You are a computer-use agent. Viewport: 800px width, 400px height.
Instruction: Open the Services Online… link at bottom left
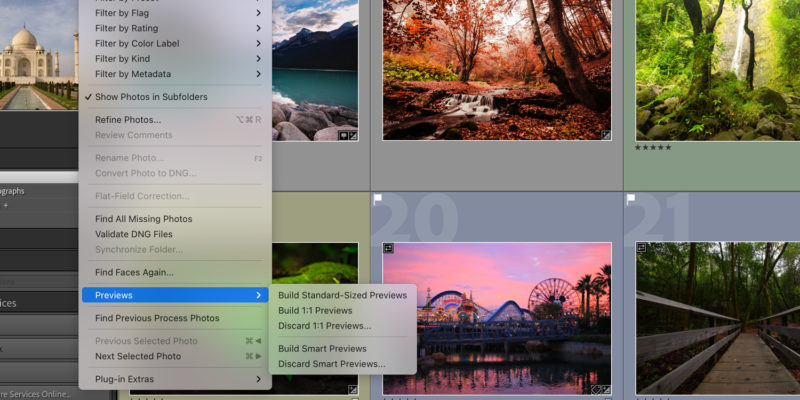click(x=36, y=394)
